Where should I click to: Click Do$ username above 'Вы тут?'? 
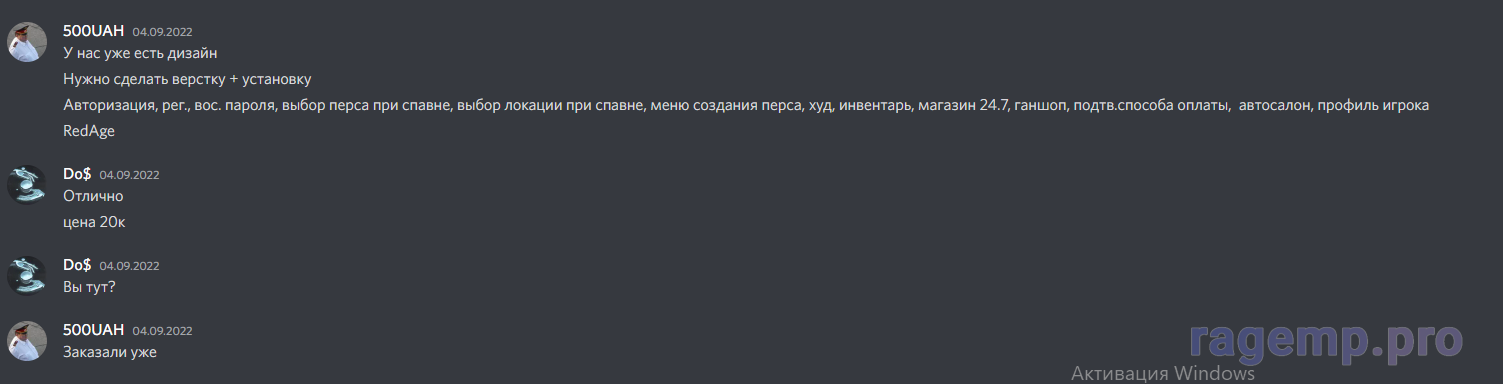click(x=77, y=265)
